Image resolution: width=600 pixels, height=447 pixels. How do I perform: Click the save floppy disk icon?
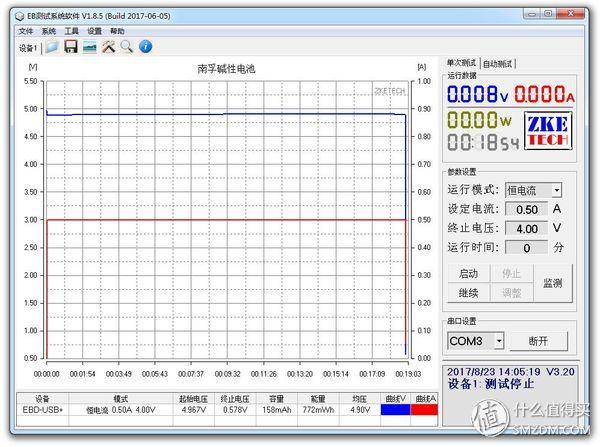point(71,47)
